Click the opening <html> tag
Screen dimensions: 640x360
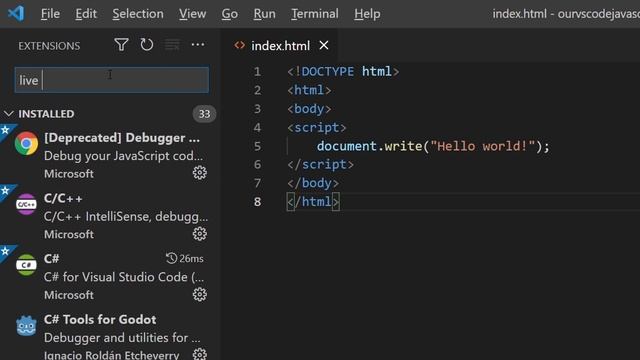coord(309,90)
